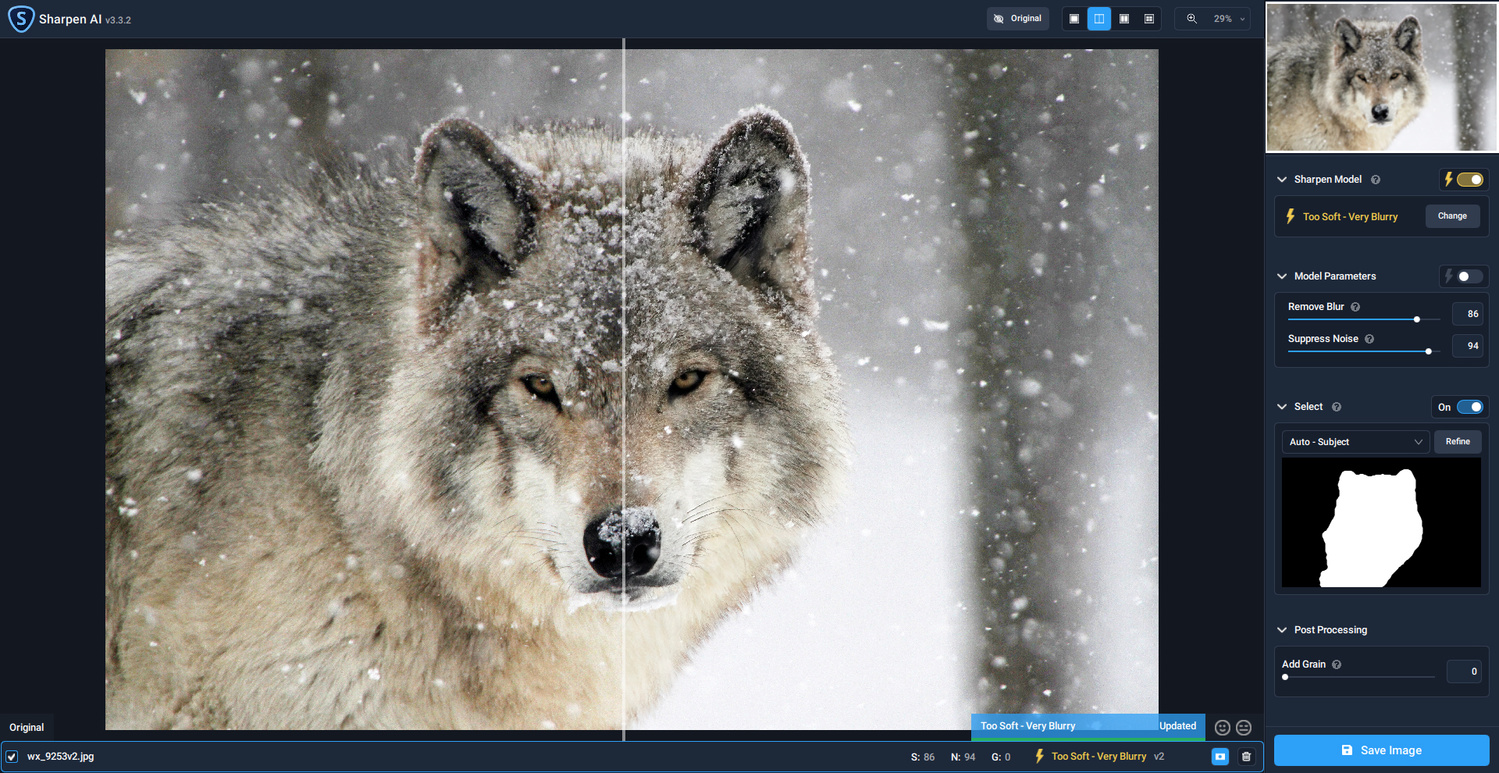Screen dimensions: 1499x773
Task: Click the happy face rating icon
Action: tap(1222, 728)
